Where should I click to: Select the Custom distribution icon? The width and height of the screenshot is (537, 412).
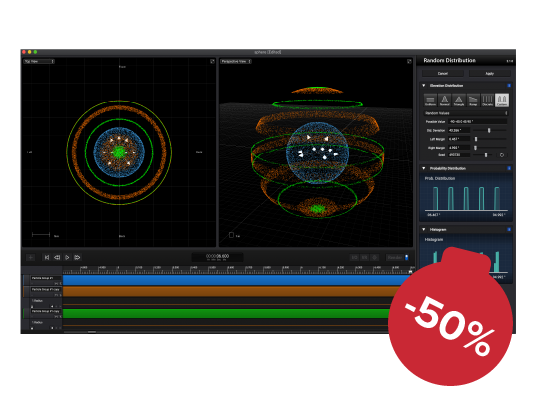tap(502, 100)
